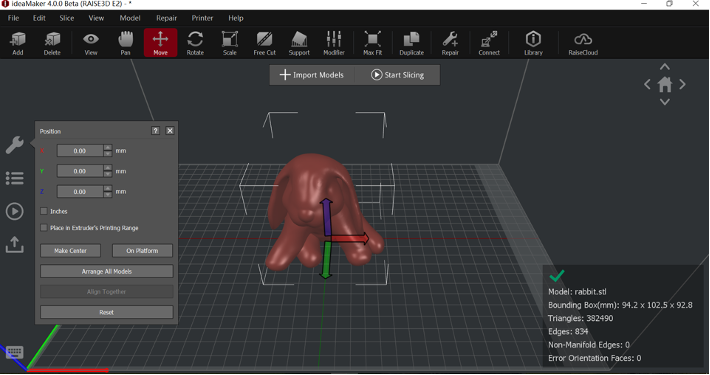Decrease Y position with down stepper
This screenshot has width=710, height=375.
click(x=108, y=174)
